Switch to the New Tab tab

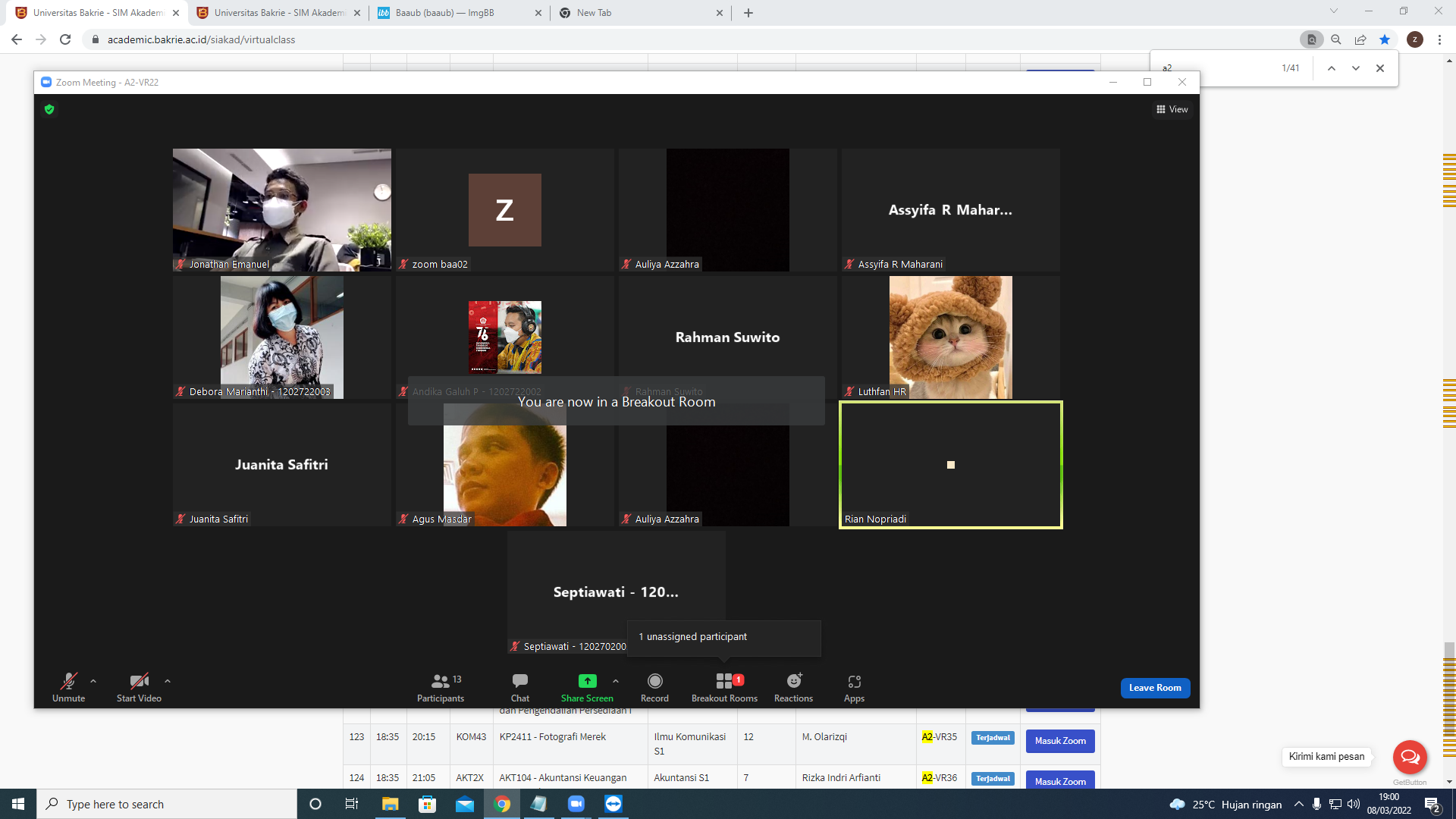(x=640, y=13)
